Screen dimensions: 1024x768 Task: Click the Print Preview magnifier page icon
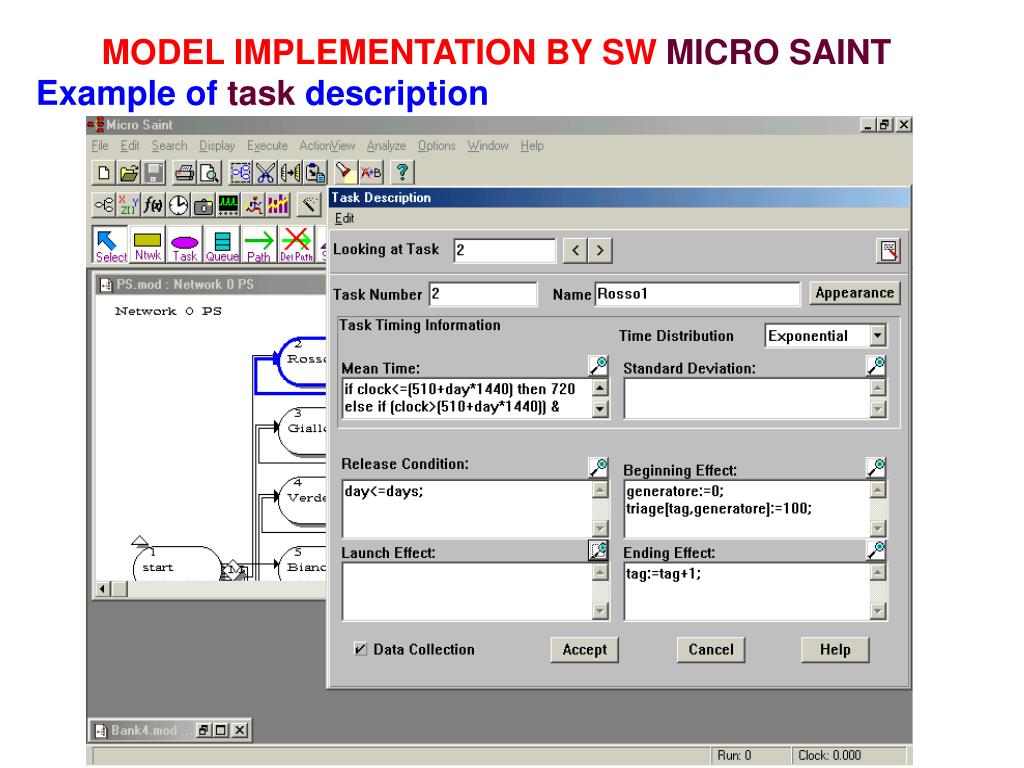coord(210,173)
